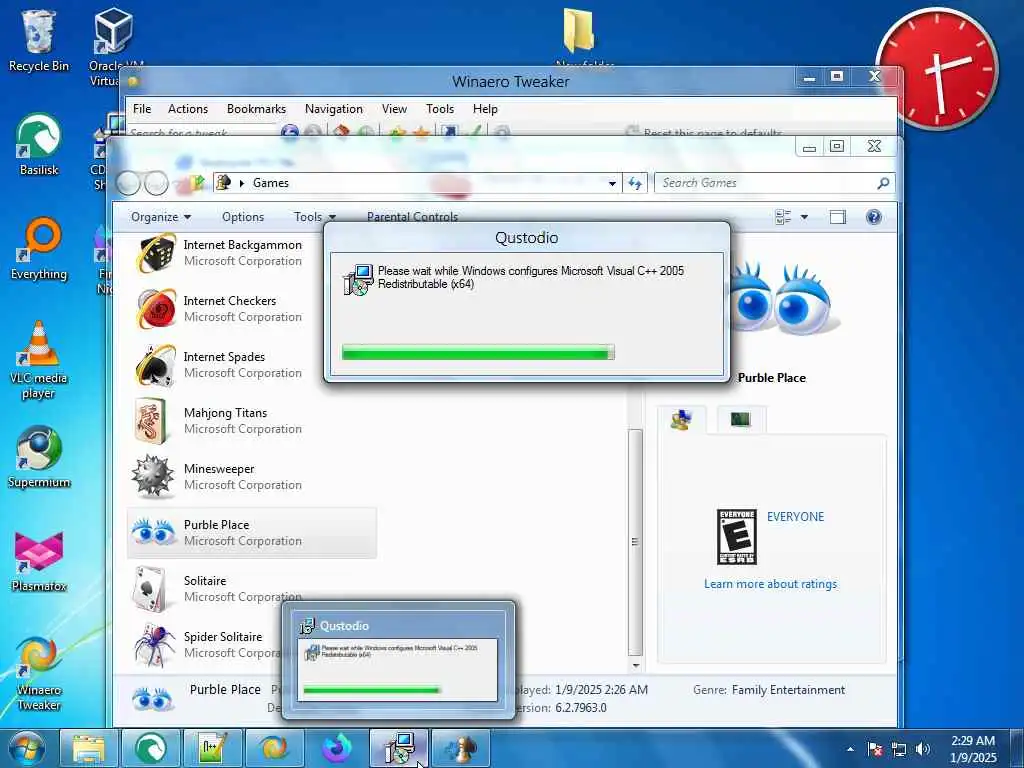Select VLC media player desktop icon

pyautogui.click(x=39, y=360)
